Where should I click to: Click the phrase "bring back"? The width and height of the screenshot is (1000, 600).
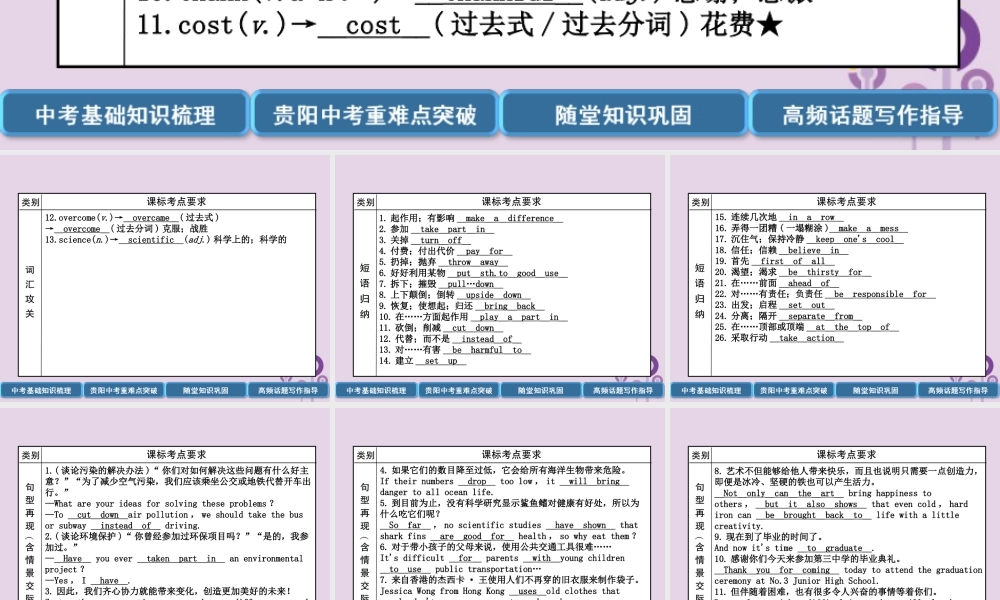click(x=509, y=306)
